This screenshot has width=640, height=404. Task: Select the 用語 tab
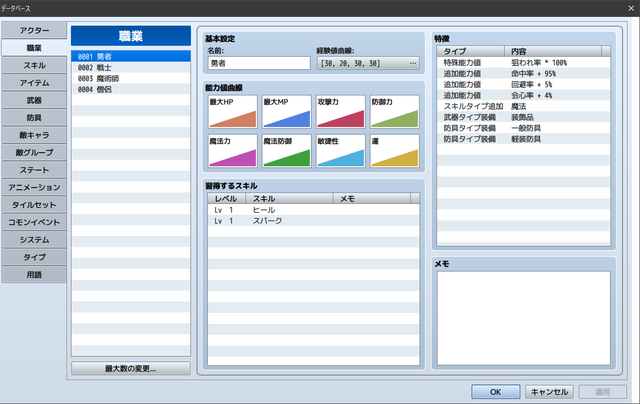34,275
